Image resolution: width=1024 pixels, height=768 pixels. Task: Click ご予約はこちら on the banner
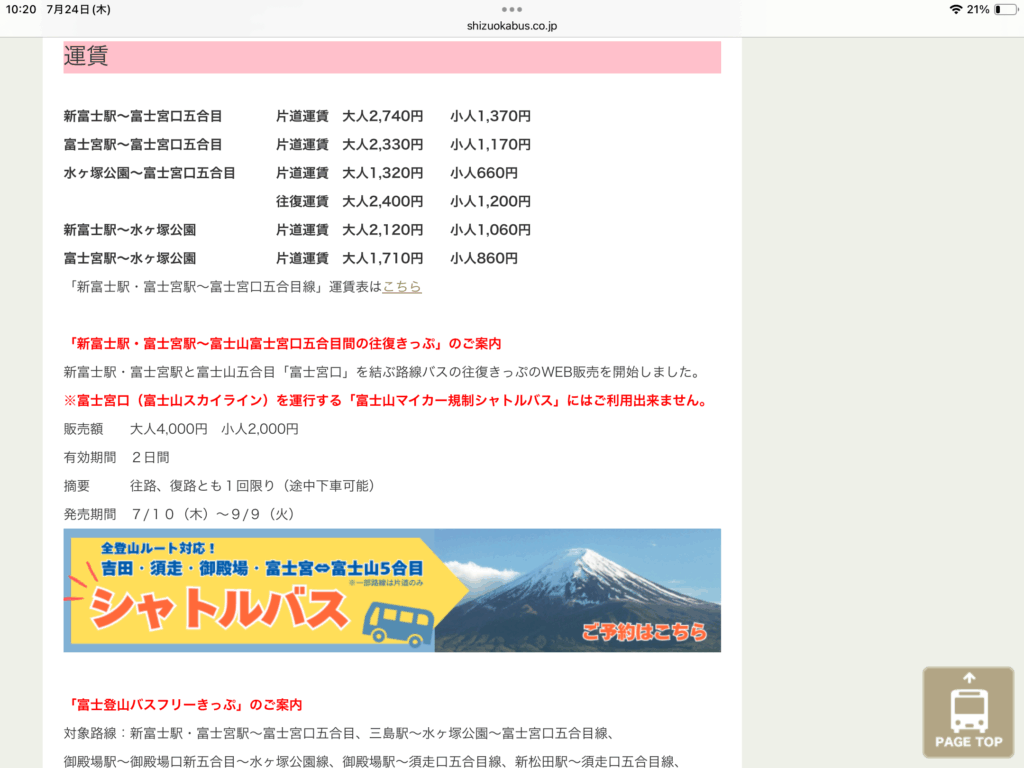[644, 631]
